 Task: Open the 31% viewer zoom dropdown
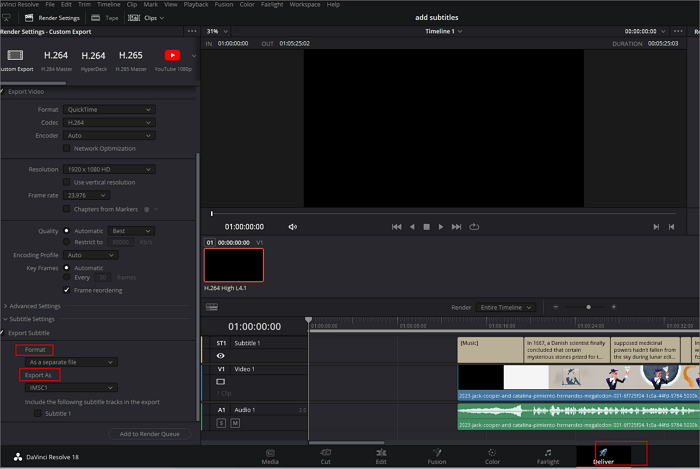pos(217,31)
